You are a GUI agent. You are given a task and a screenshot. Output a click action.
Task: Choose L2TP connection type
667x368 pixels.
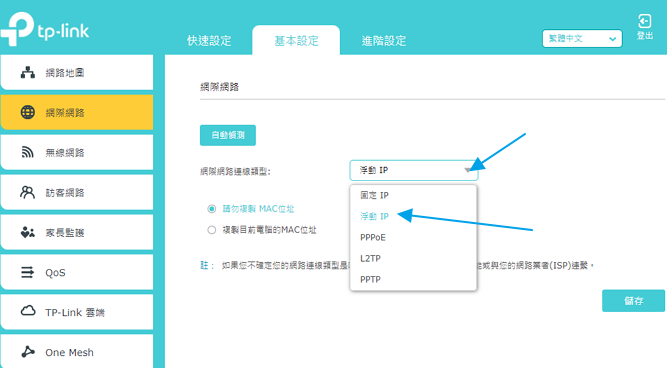413,258
